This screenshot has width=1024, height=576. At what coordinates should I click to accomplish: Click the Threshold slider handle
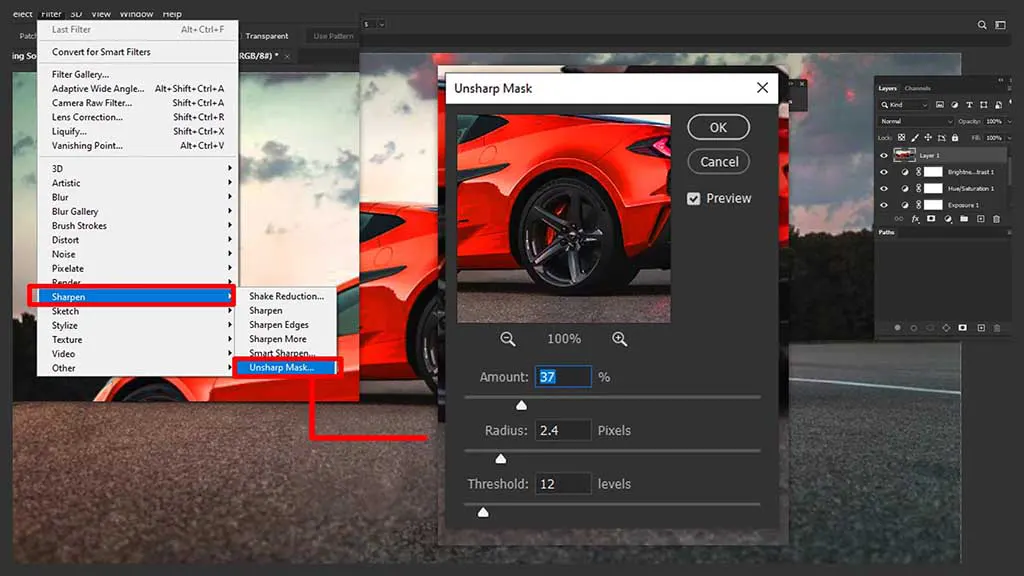tap(483, 513)
